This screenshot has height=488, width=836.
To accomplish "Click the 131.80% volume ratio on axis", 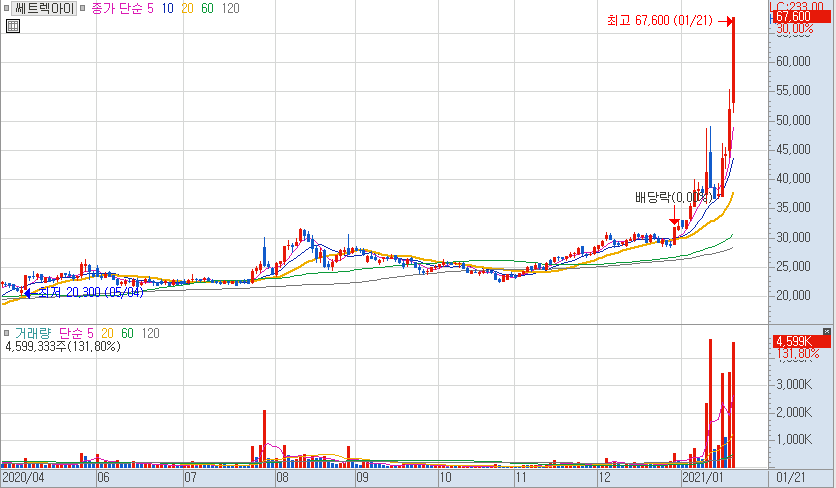I will click(x=798, y=354).
